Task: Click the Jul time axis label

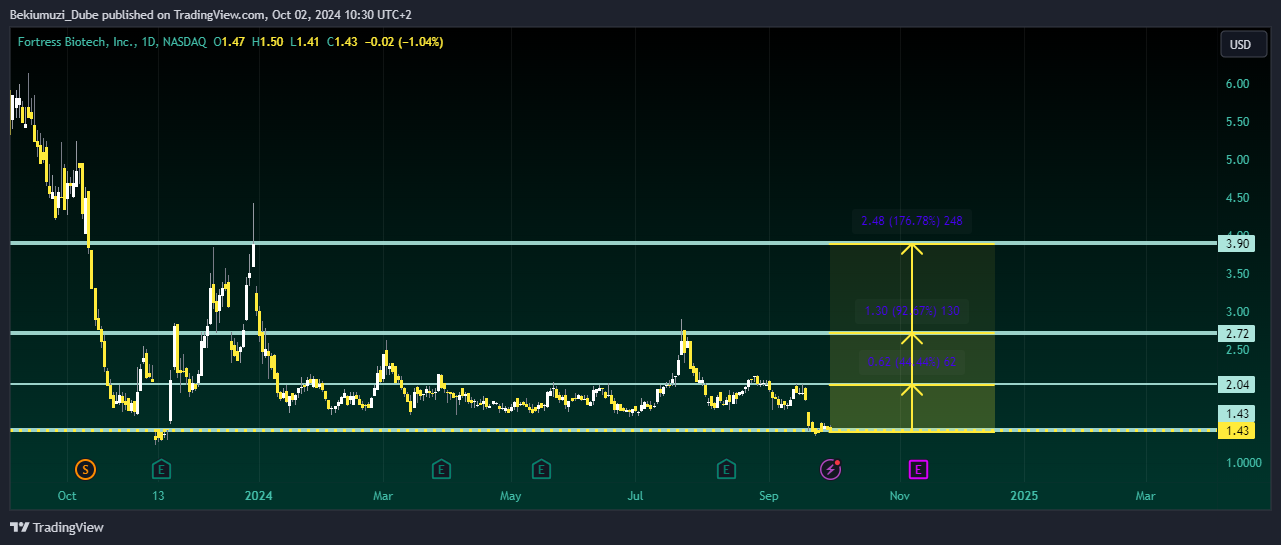Action: [636, 496]
